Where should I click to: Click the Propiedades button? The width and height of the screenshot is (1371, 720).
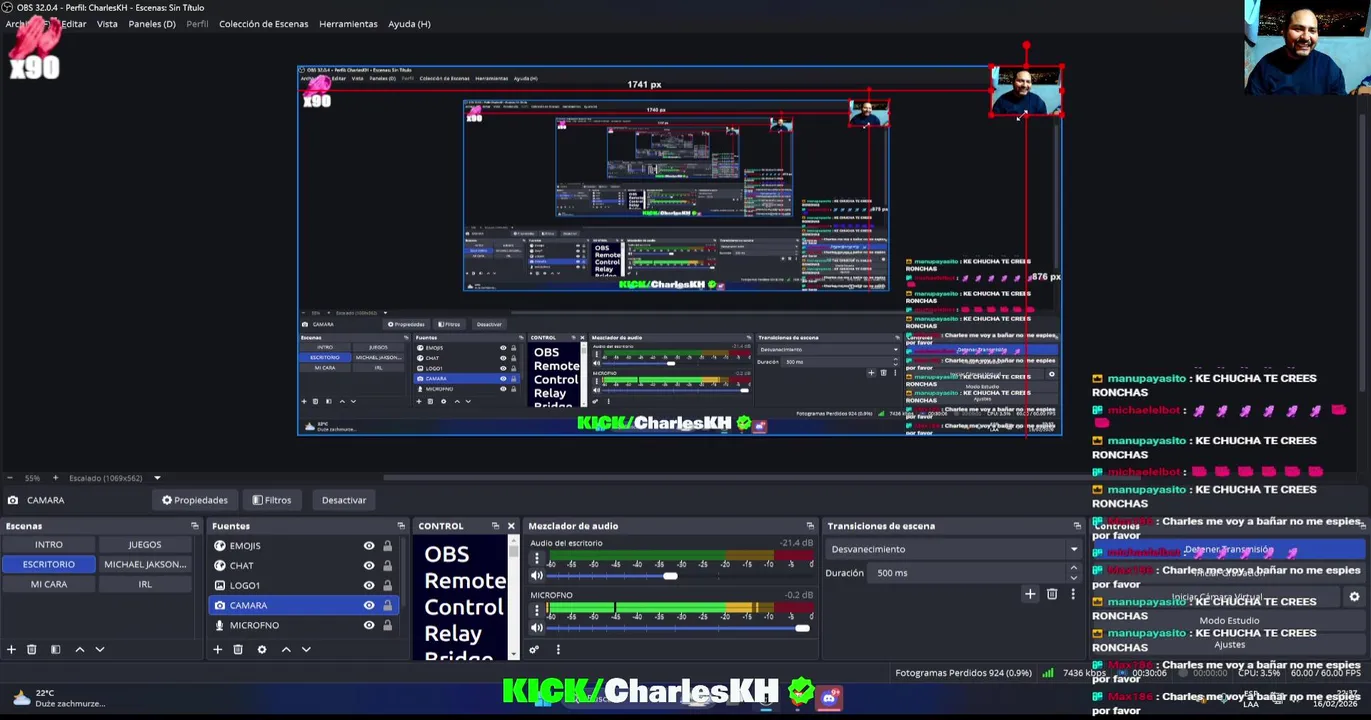(x=195, y=500)
